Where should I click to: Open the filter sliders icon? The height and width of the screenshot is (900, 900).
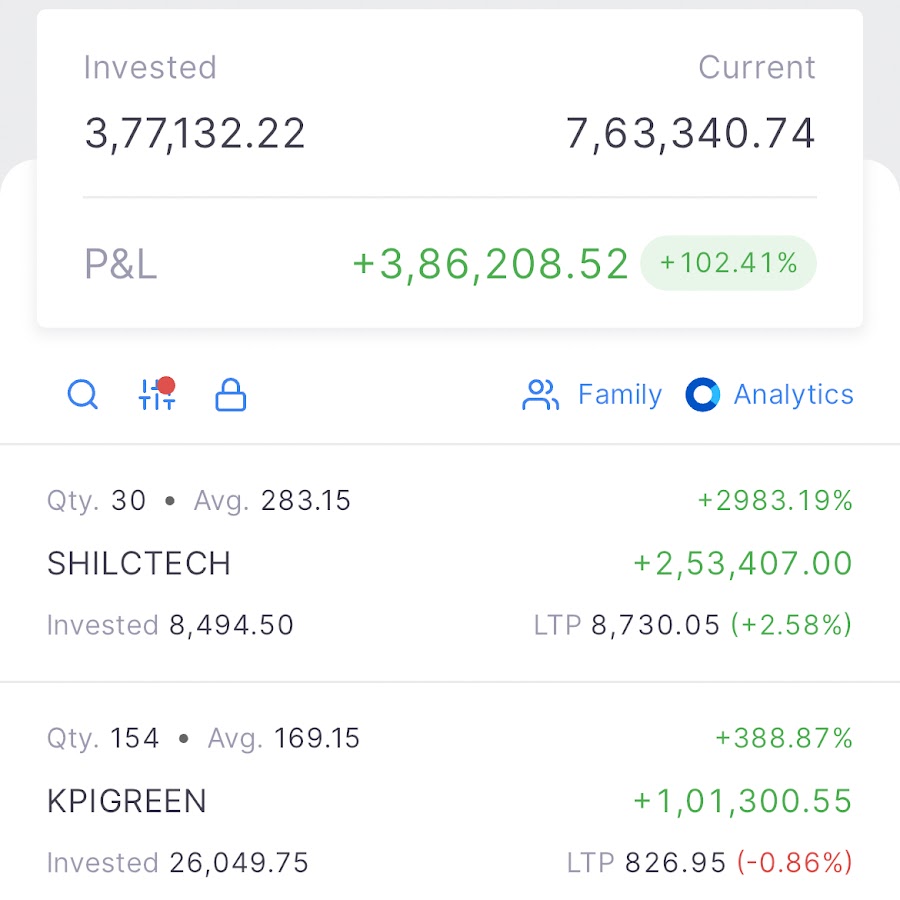(x=157, y=394)
